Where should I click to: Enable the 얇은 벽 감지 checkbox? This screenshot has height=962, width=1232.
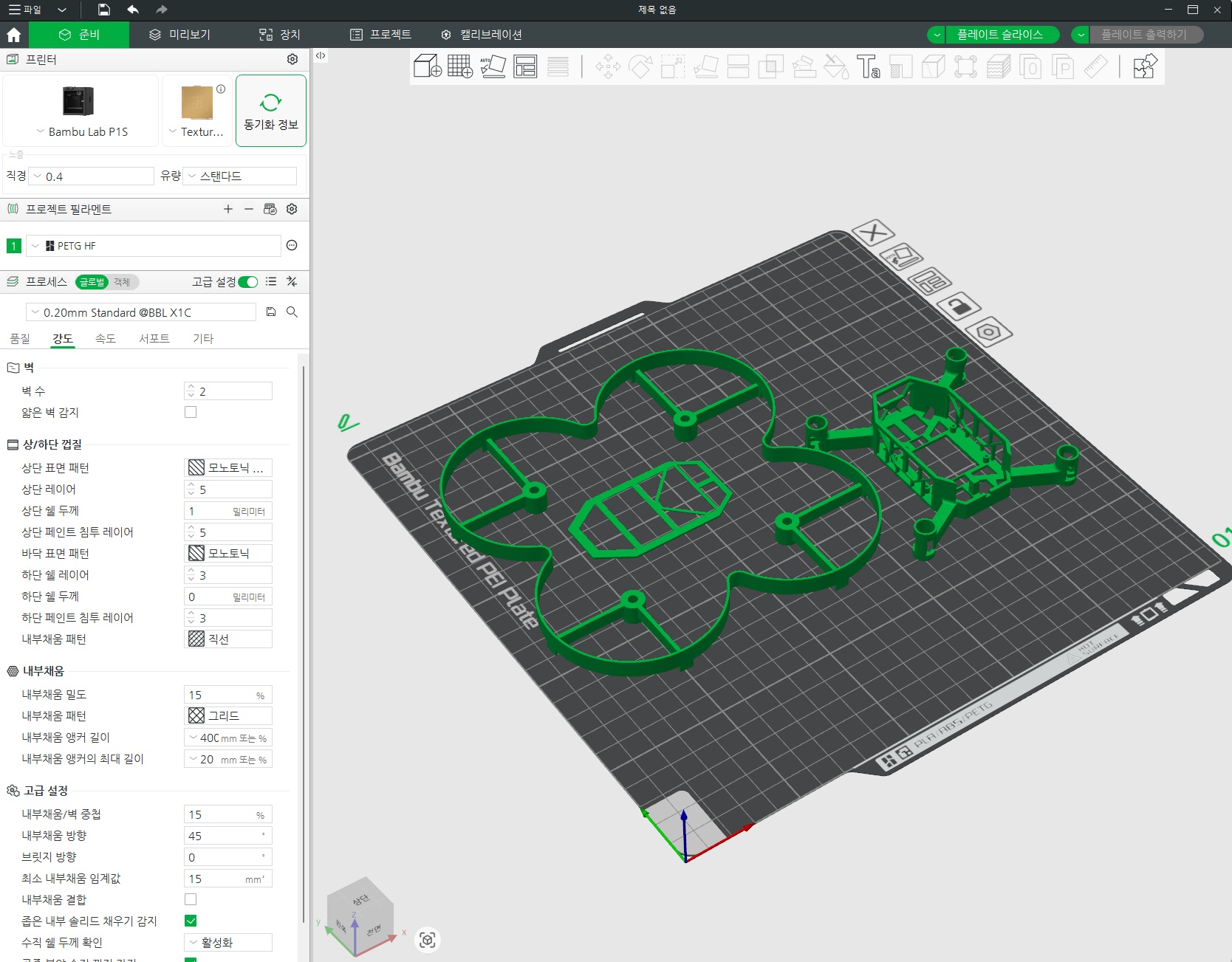[191, 412]
